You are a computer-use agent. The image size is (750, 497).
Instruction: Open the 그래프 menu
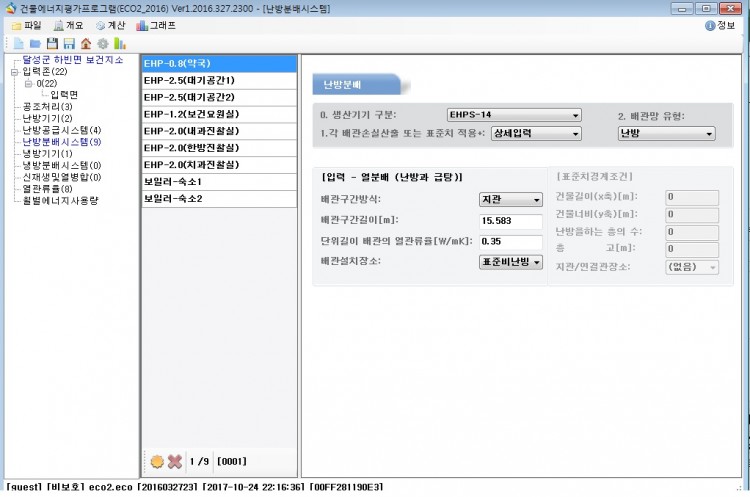tap(156, 25)
